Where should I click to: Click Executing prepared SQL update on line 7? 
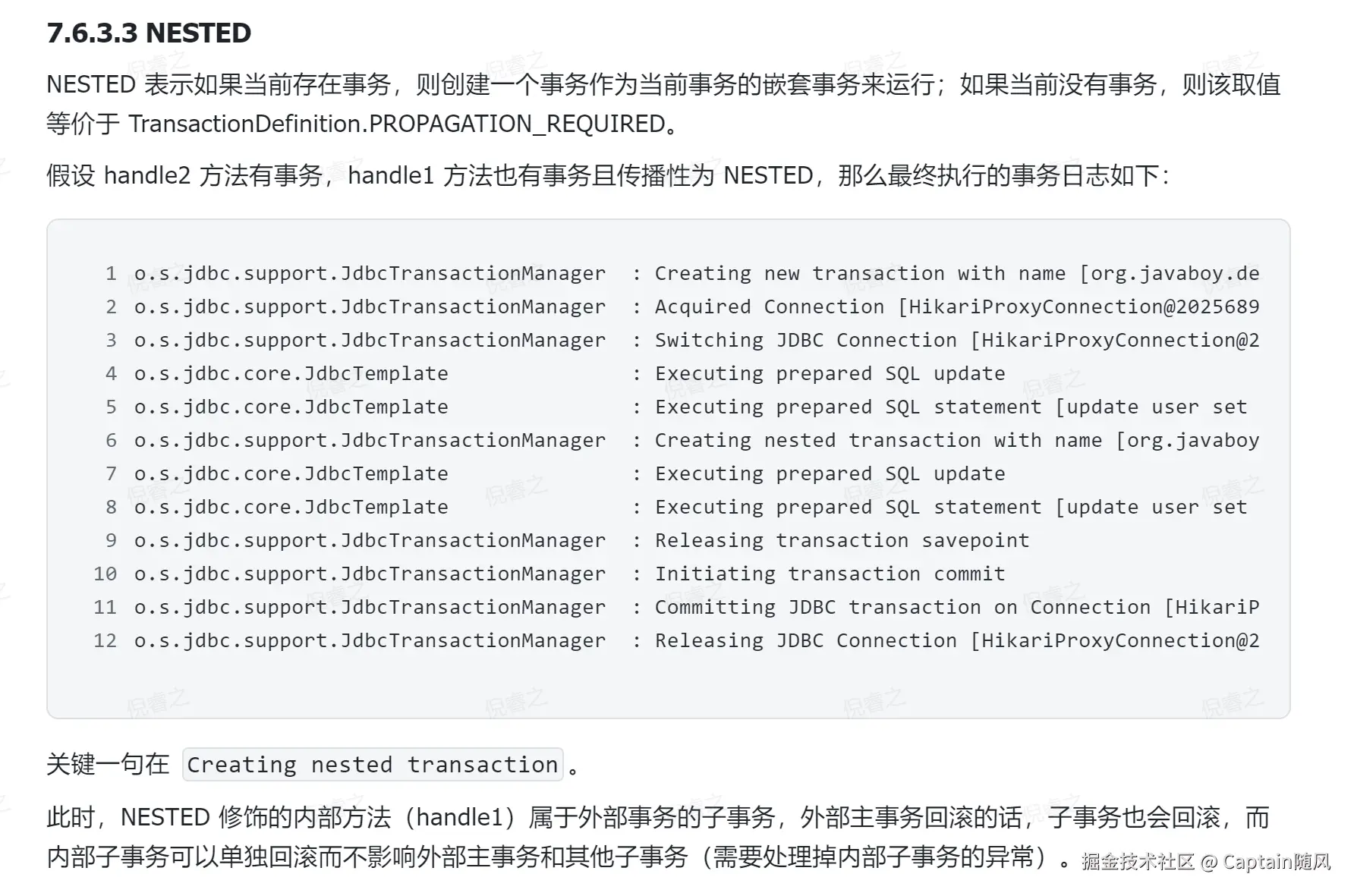pyautogui.click(x=830, y=473)
